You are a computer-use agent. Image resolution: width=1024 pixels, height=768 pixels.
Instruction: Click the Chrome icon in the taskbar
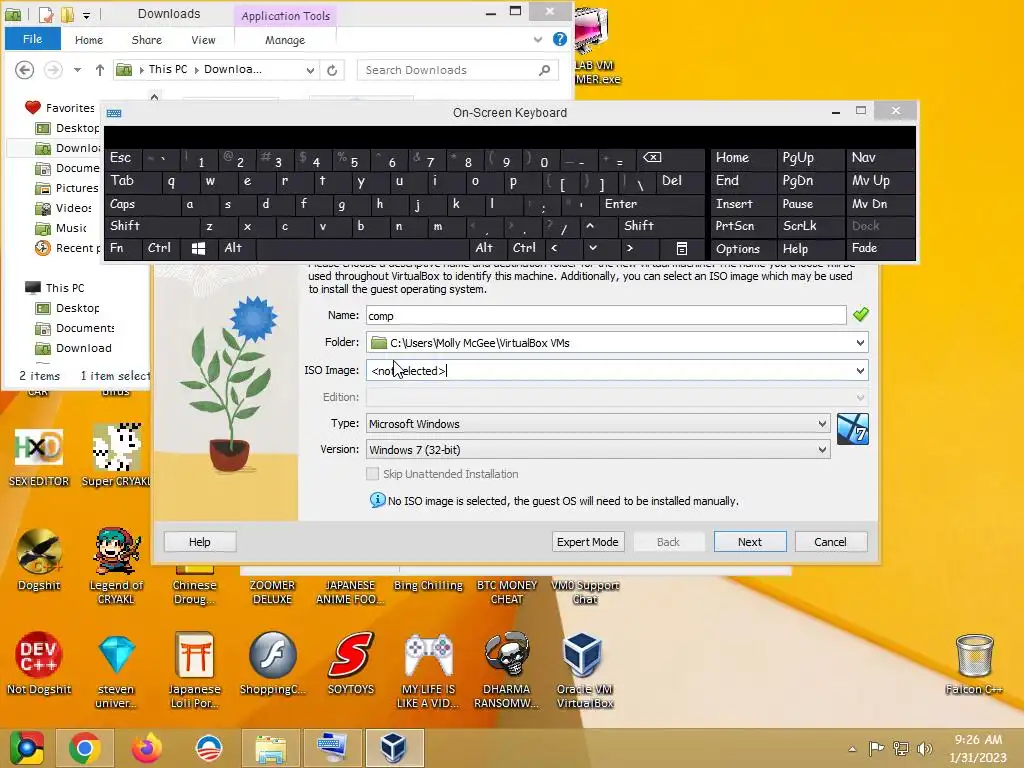pos(84,748)
